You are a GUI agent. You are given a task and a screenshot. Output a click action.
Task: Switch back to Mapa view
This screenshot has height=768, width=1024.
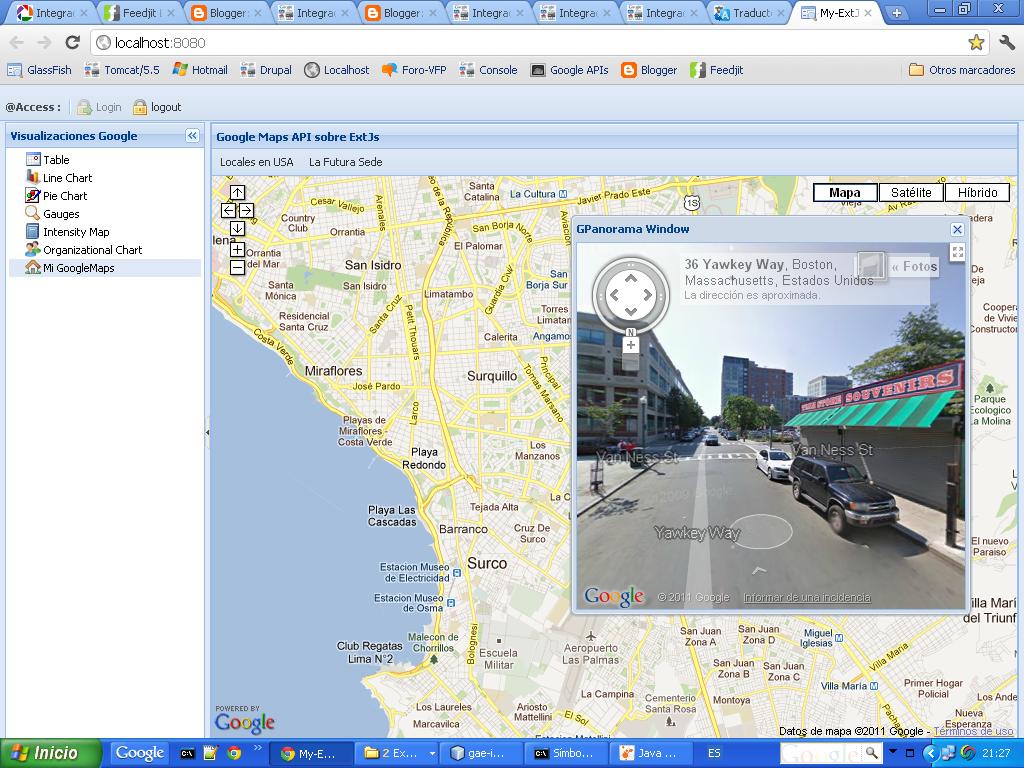843,192
